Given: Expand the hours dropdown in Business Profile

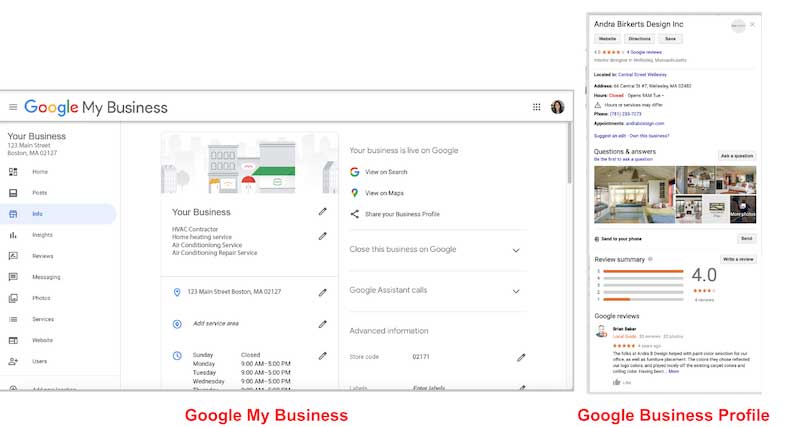Looking at the screenshot, I should pos(663,95).
